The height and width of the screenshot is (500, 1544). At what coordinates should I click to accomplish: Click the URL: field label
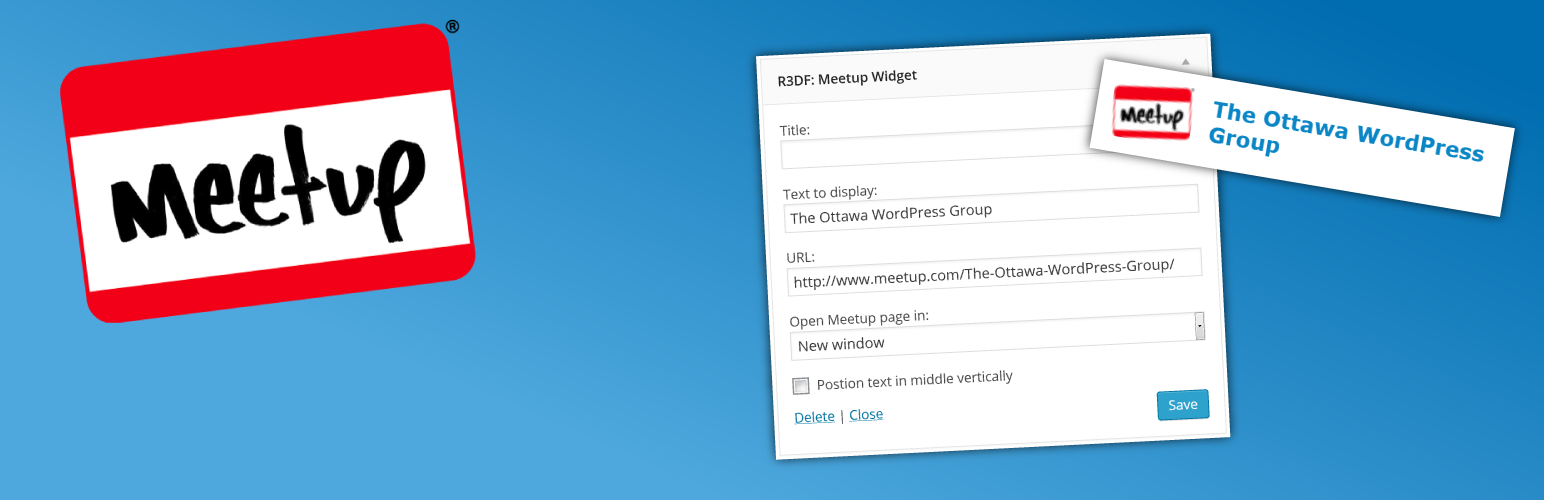pyautogui.click(x=800, y=257)
